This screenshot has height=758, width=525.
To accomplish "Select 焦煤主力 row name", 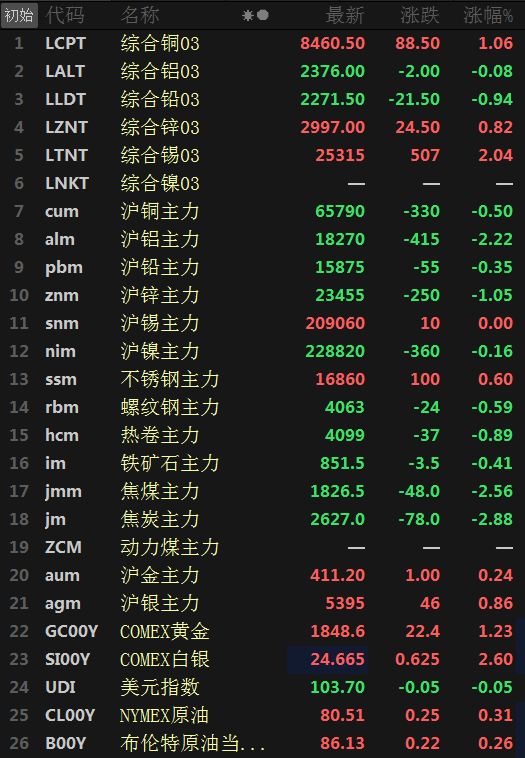I will coord(160,492).
